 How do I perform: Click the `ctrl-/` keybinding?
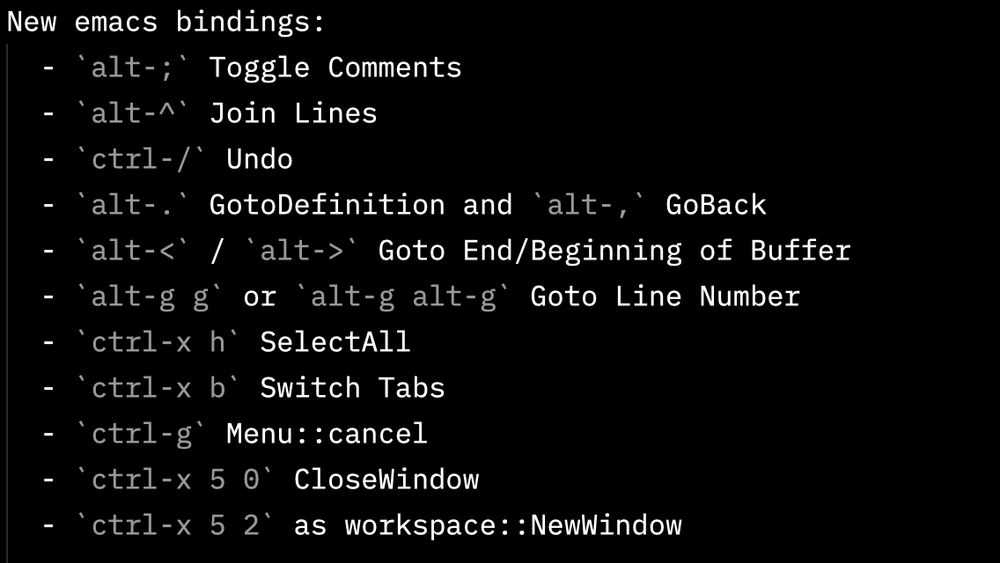[x=141, y=159]
